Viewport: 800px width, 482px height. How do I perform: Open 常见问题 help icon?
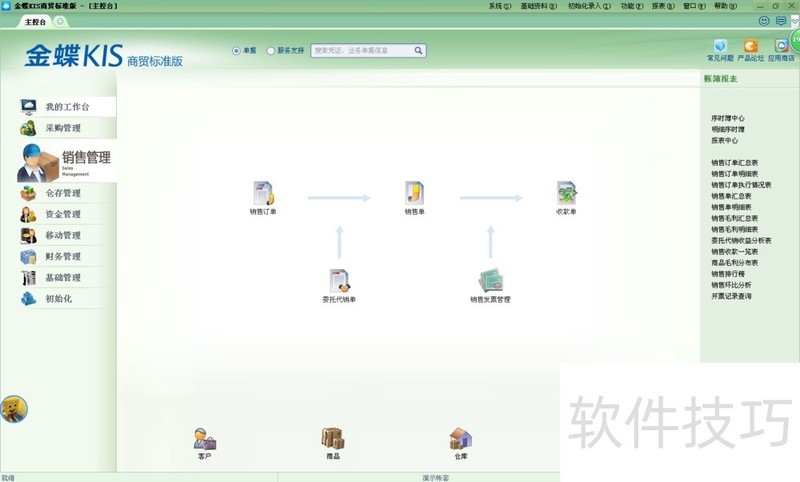720,50
